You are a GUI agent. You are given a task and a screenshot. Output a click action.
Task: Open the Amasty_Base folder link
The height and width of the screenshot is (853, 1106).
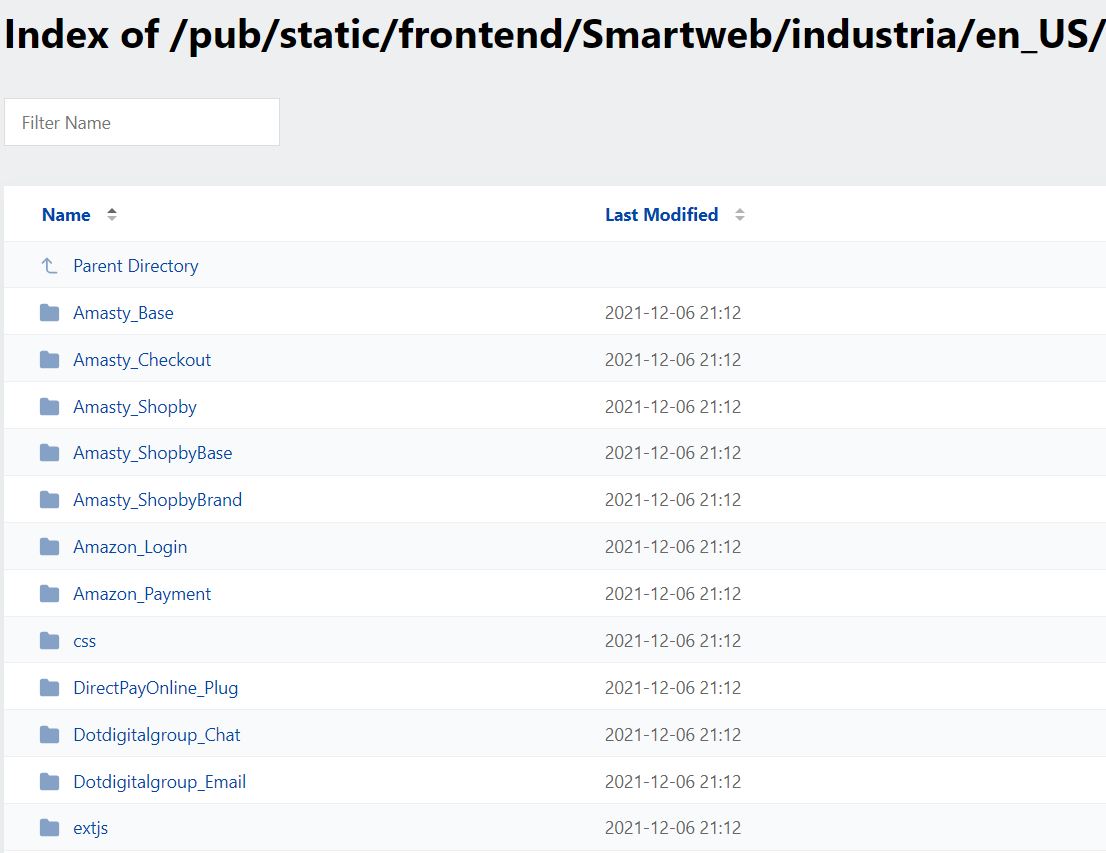[123, 313]
